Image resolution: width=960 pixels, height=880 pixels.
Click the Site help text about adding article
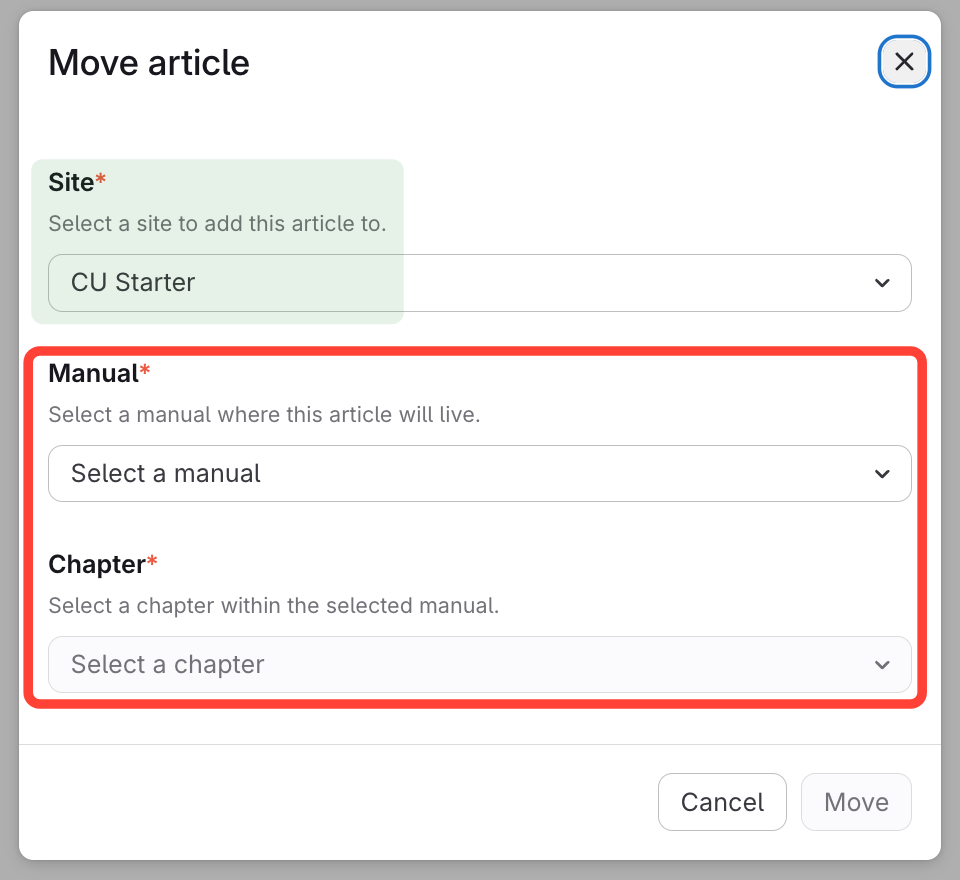tap(217, 224)
